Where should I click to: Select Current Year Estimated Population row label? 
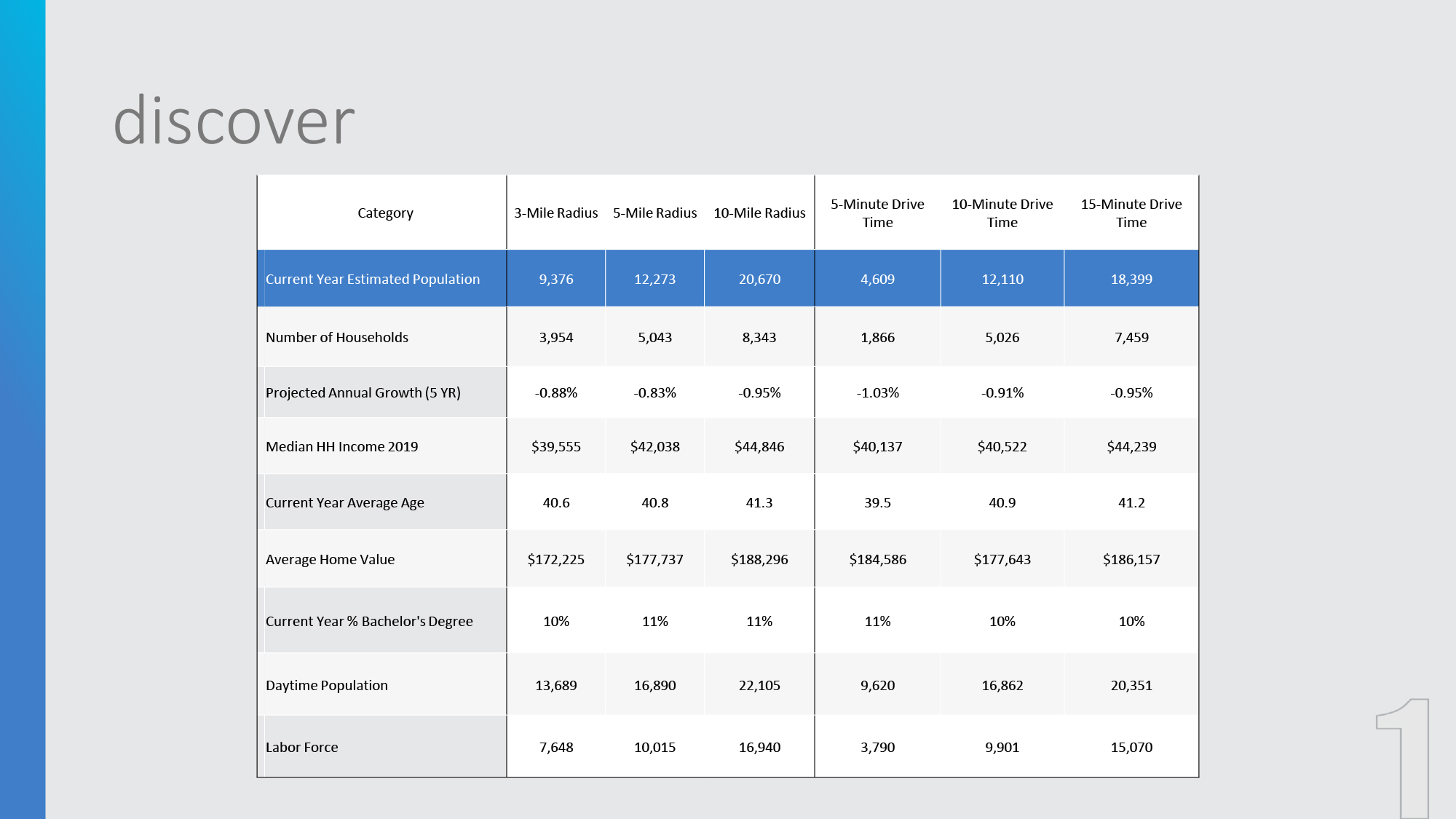[372, 280]
